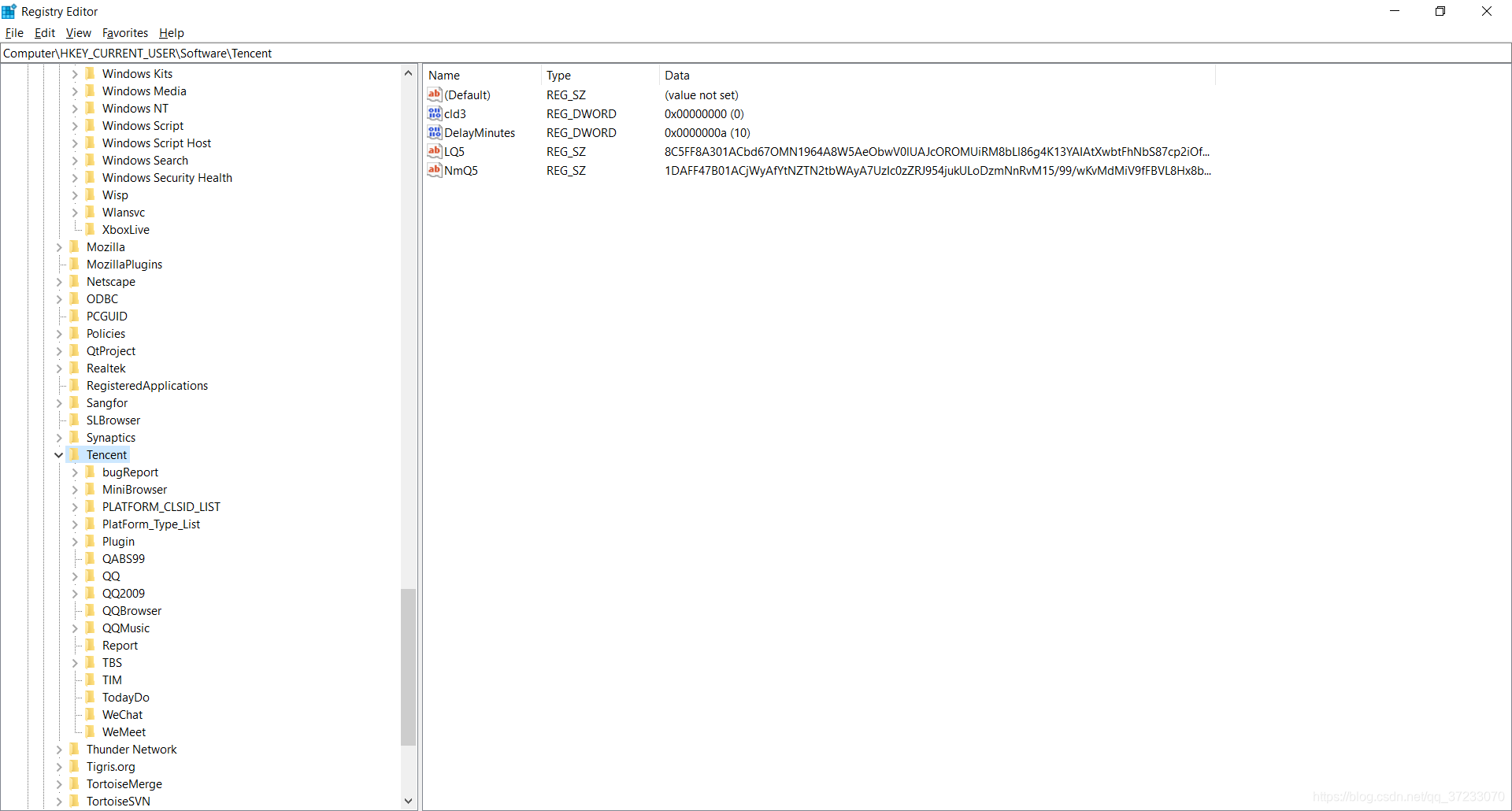
Task: Select the DelayMinutes DWORD value icon
Action: coord(435,132)
